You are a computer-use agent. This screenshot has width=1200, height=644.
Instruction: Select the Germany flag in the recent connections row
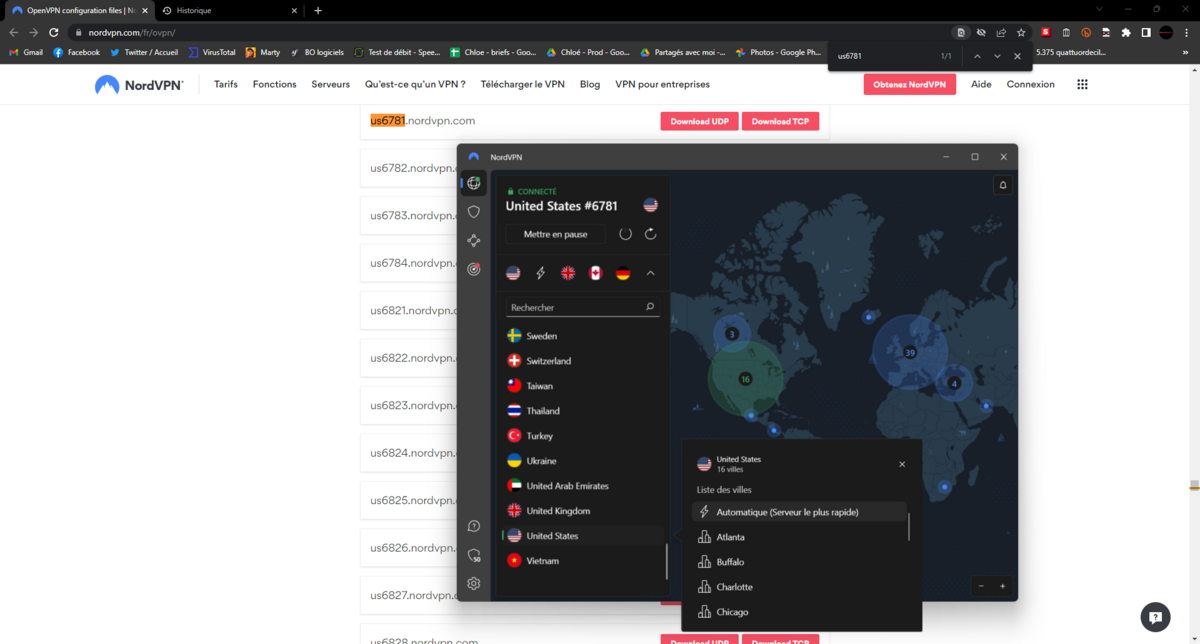(623, 273)
